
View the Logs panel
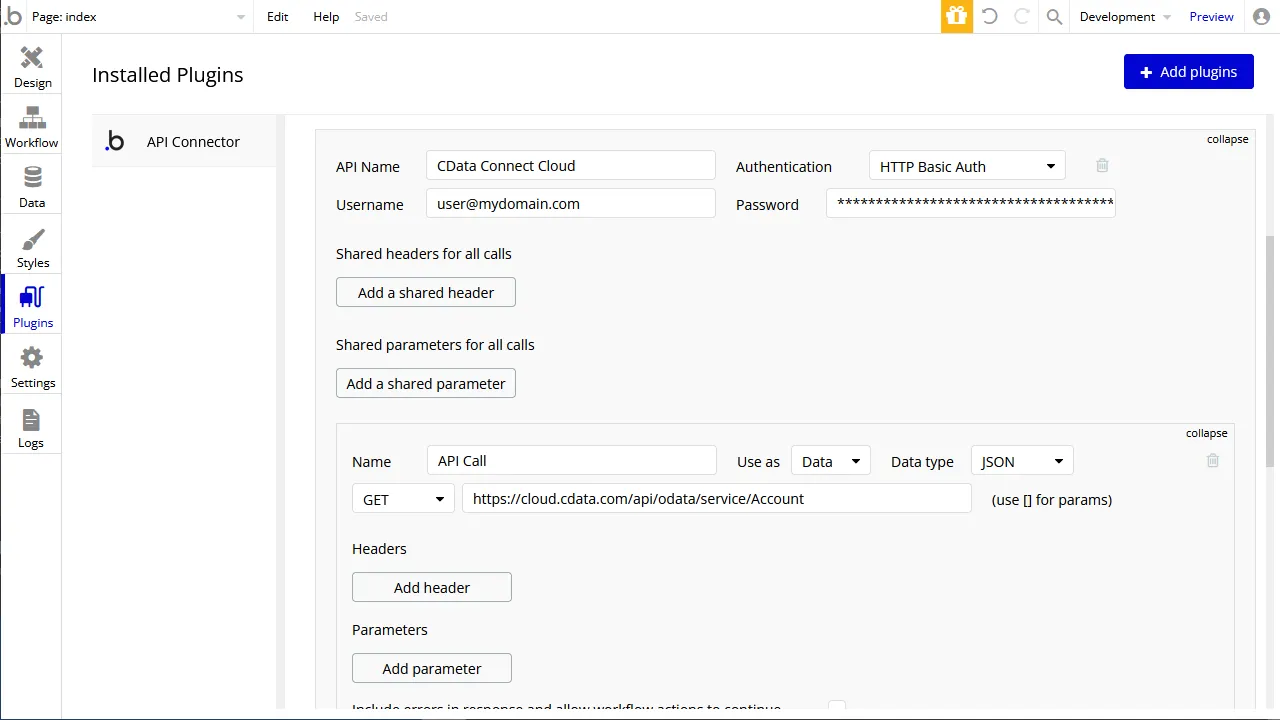pyautogui.click(x=31, y=424)
